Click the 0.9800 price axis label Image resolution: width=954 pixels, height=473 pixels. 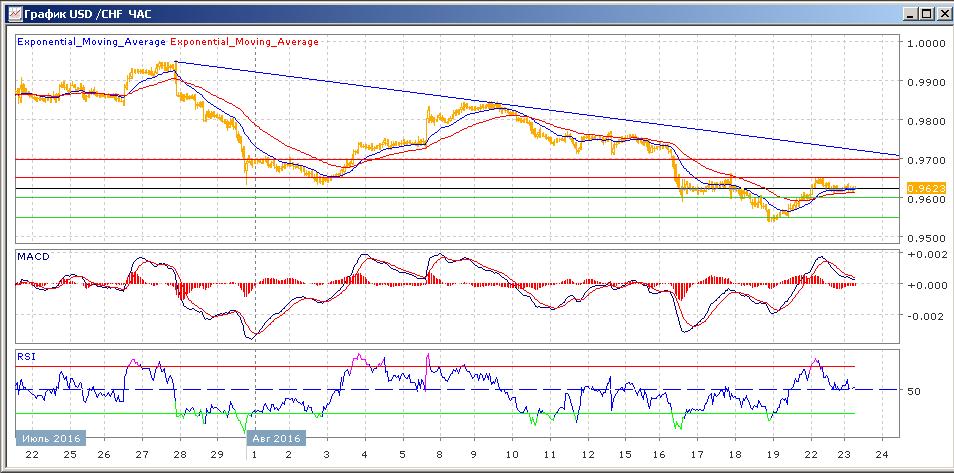tap(927, 121)
